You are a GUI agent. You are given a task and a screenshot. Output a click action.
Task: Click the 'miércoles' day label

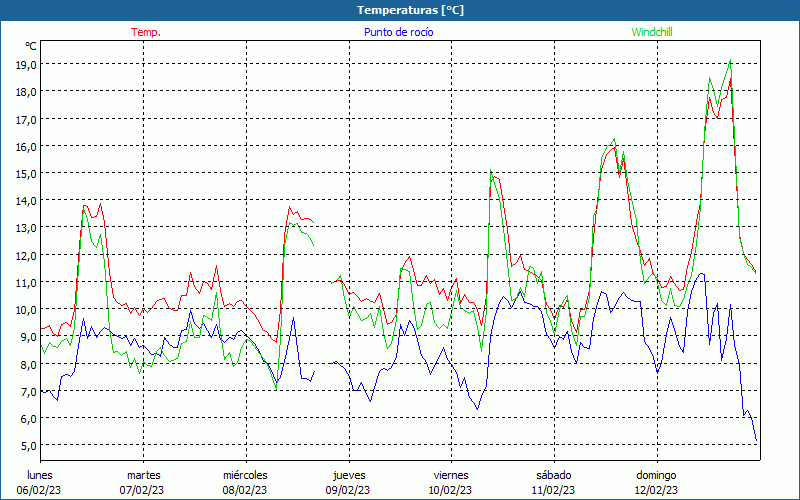(x=245, y=475)
